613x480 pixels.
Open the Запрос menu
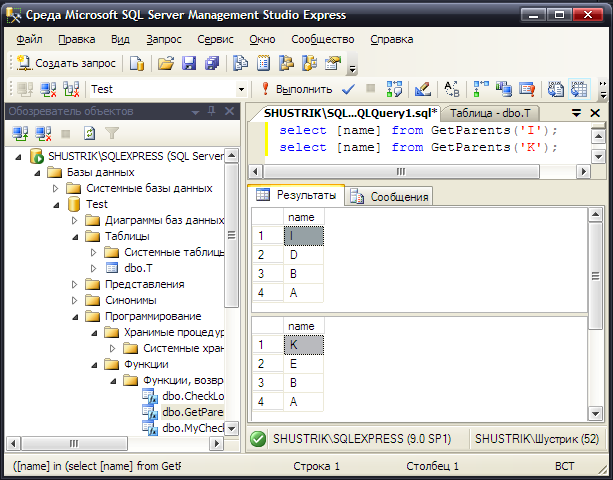(x=164, y=39)
